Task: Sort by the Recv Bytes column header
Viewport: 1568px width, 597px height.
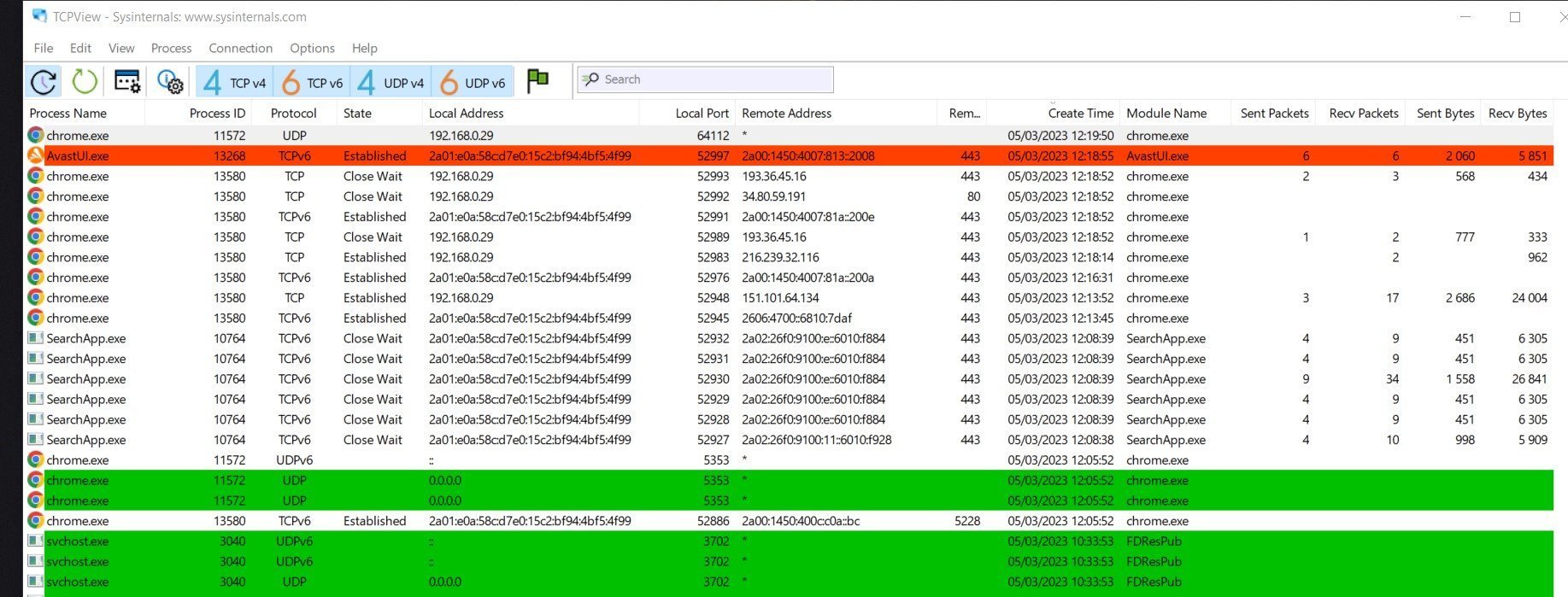Action: tap(1518, 113)
